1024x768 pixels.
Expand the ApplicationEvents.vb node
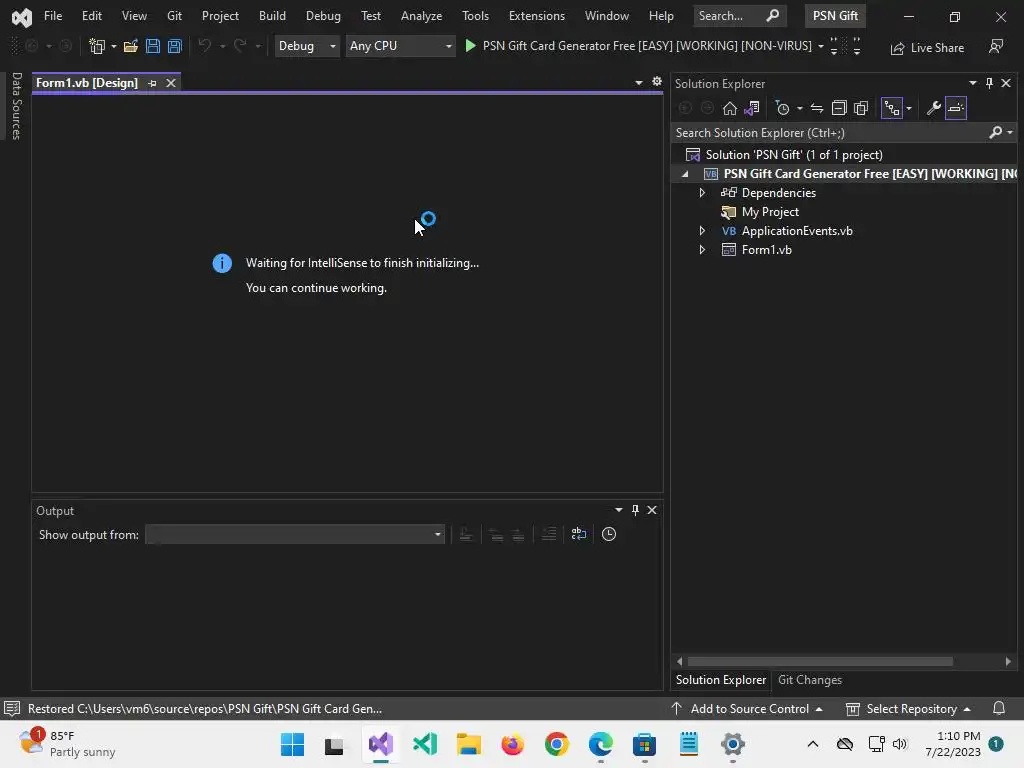coord(702,231)
